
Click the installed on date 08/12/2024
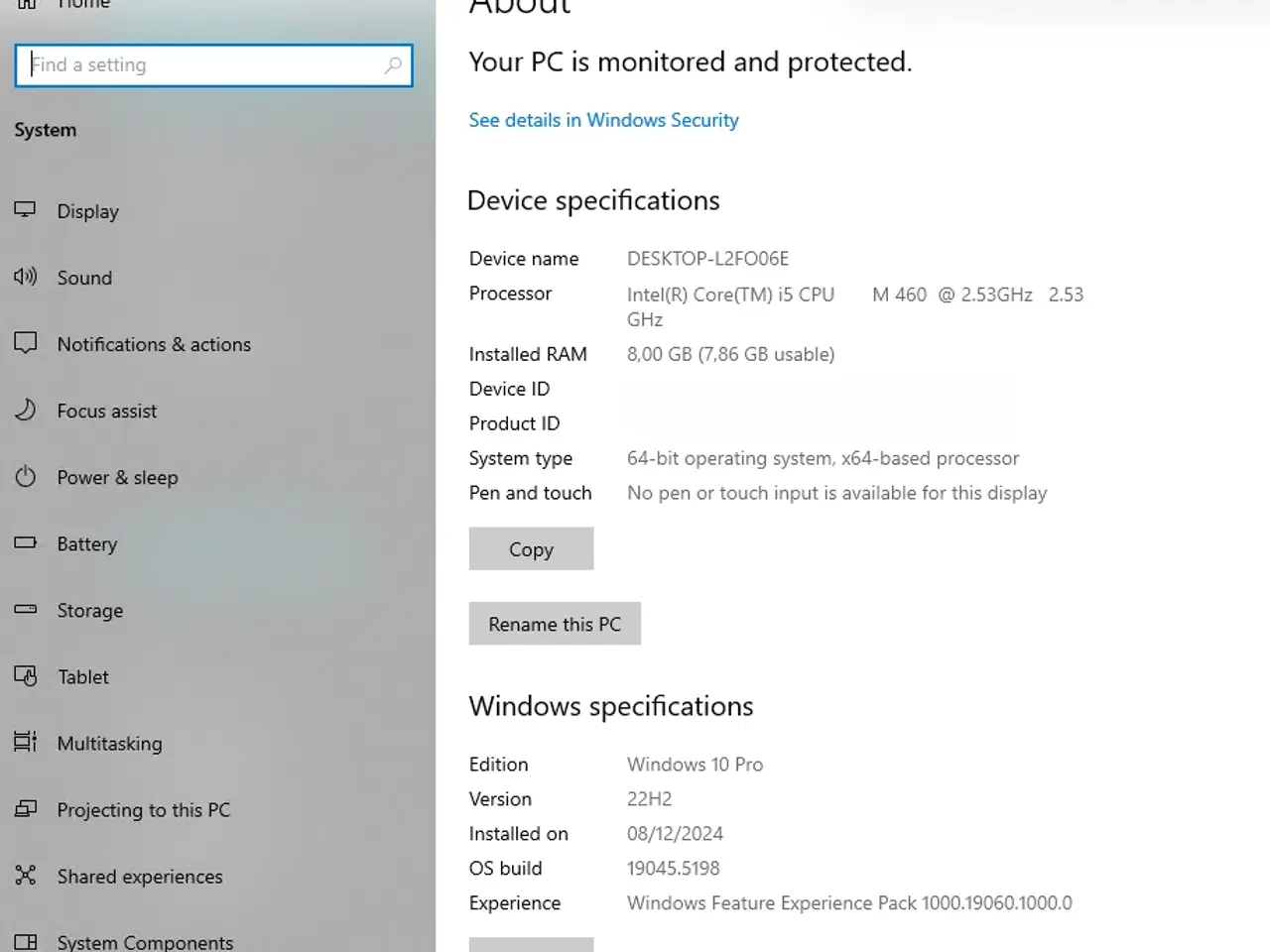pos(675,834)
